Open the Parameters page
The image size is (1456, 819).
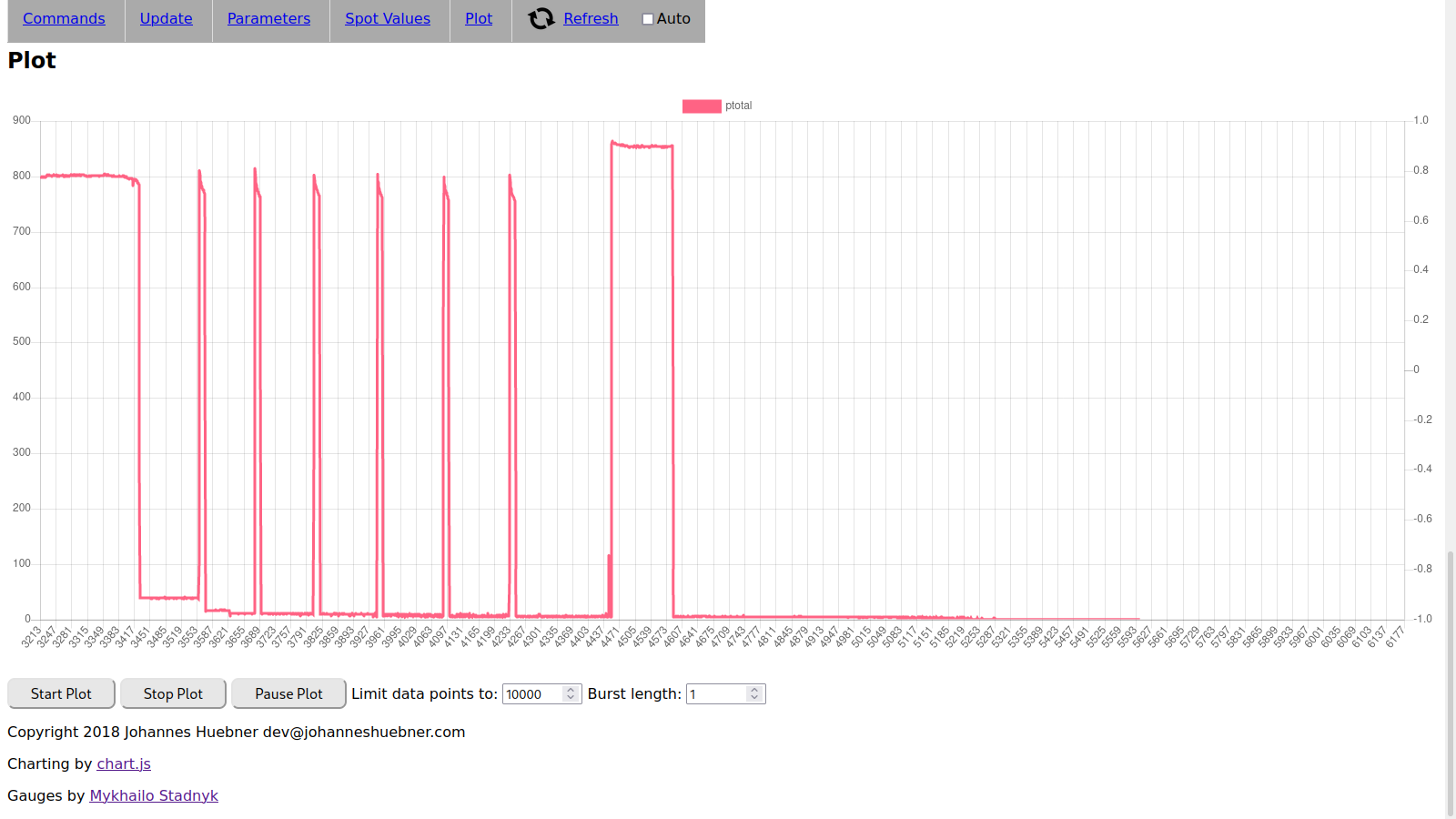(x=268, y=18)
